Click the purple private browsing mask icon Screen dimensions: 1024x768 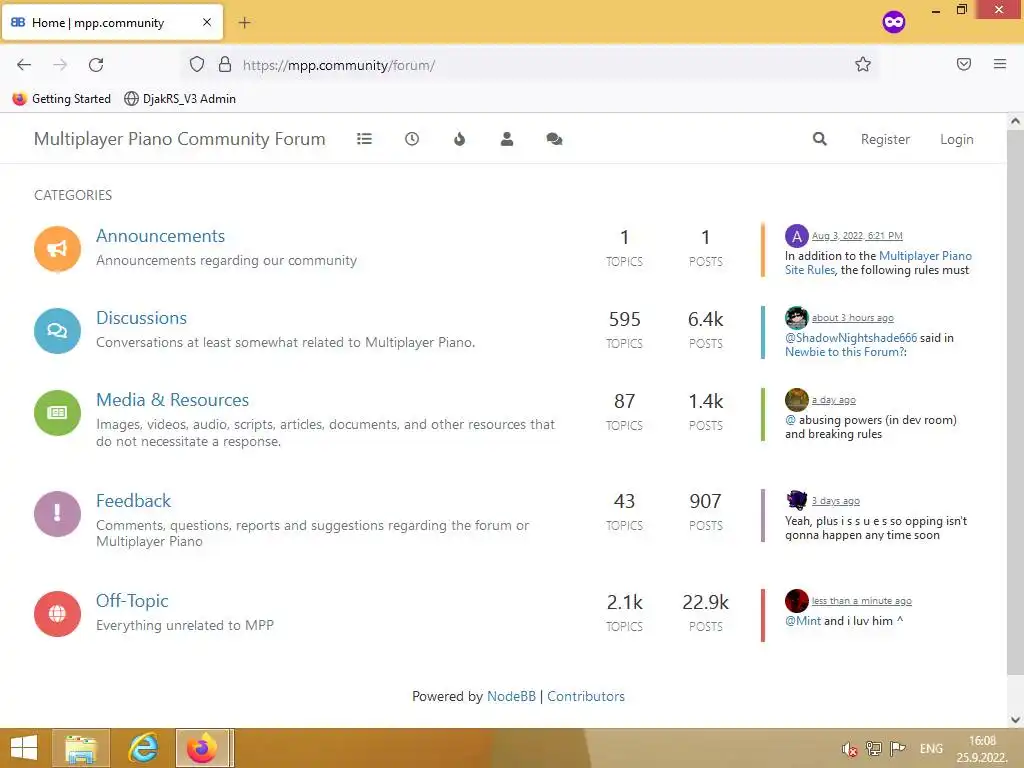click(x=894, y=22)
